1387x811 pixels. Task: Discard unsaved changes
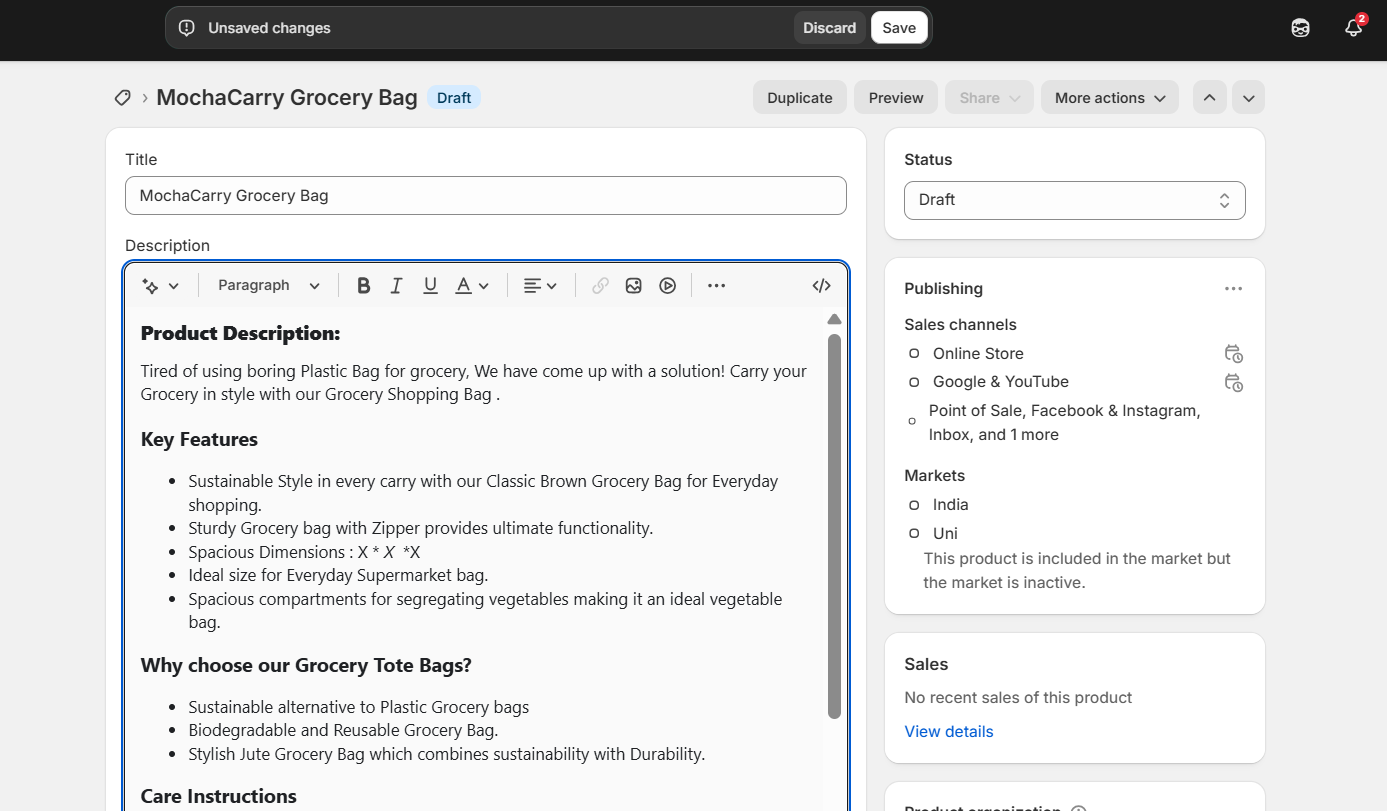point(829,28)
